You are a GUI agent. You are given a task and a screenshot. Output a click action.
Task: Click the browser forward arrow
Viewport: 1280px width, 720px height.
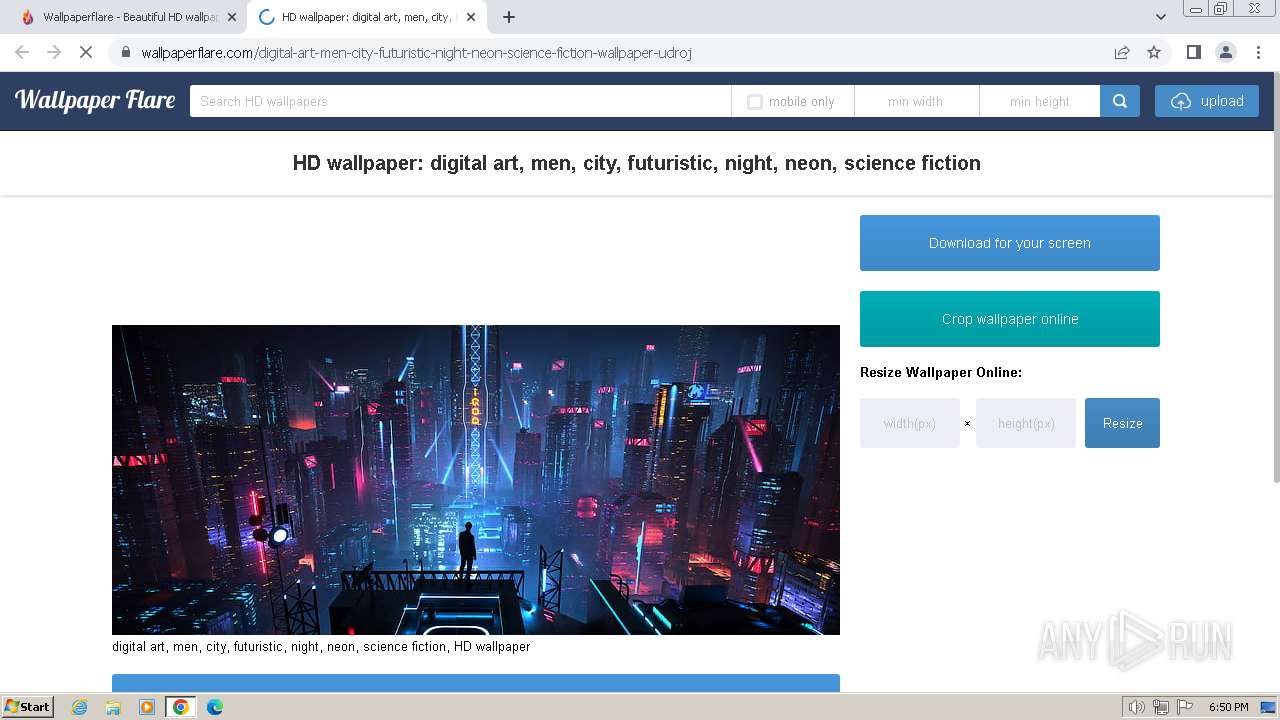[54, 52]
